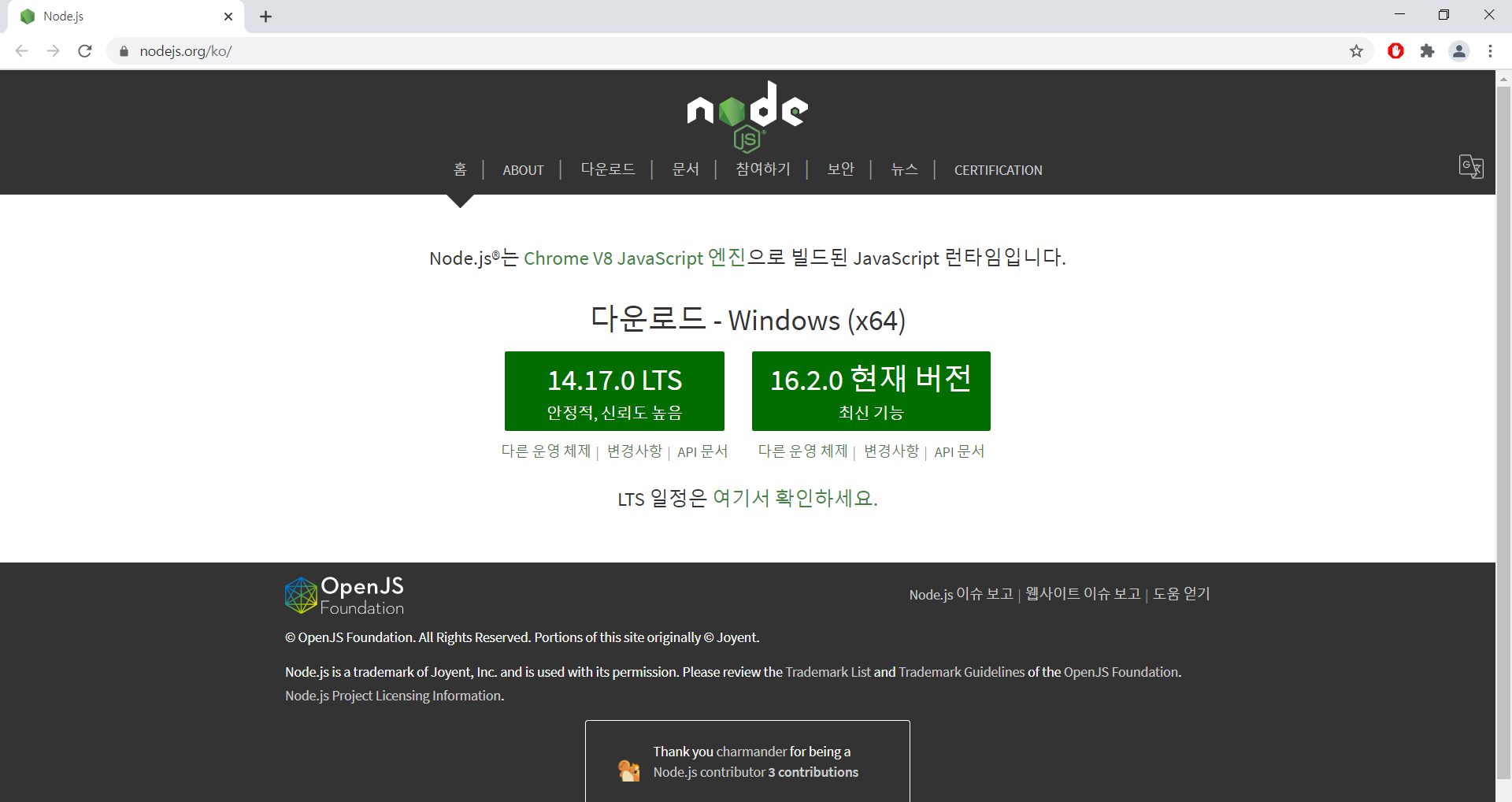Open the 다운로드 navigation item
The width and height of the screenshot is (1512, 802).
608,169
